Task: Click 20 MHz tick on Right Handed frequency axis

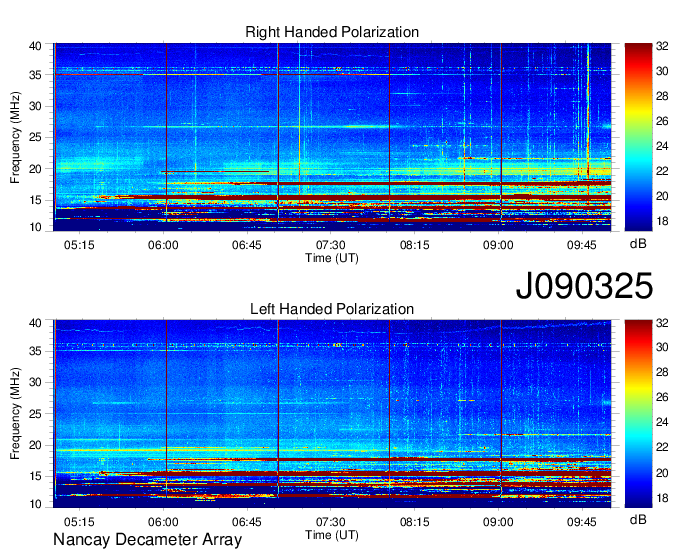Action: [x=35, y=169]
